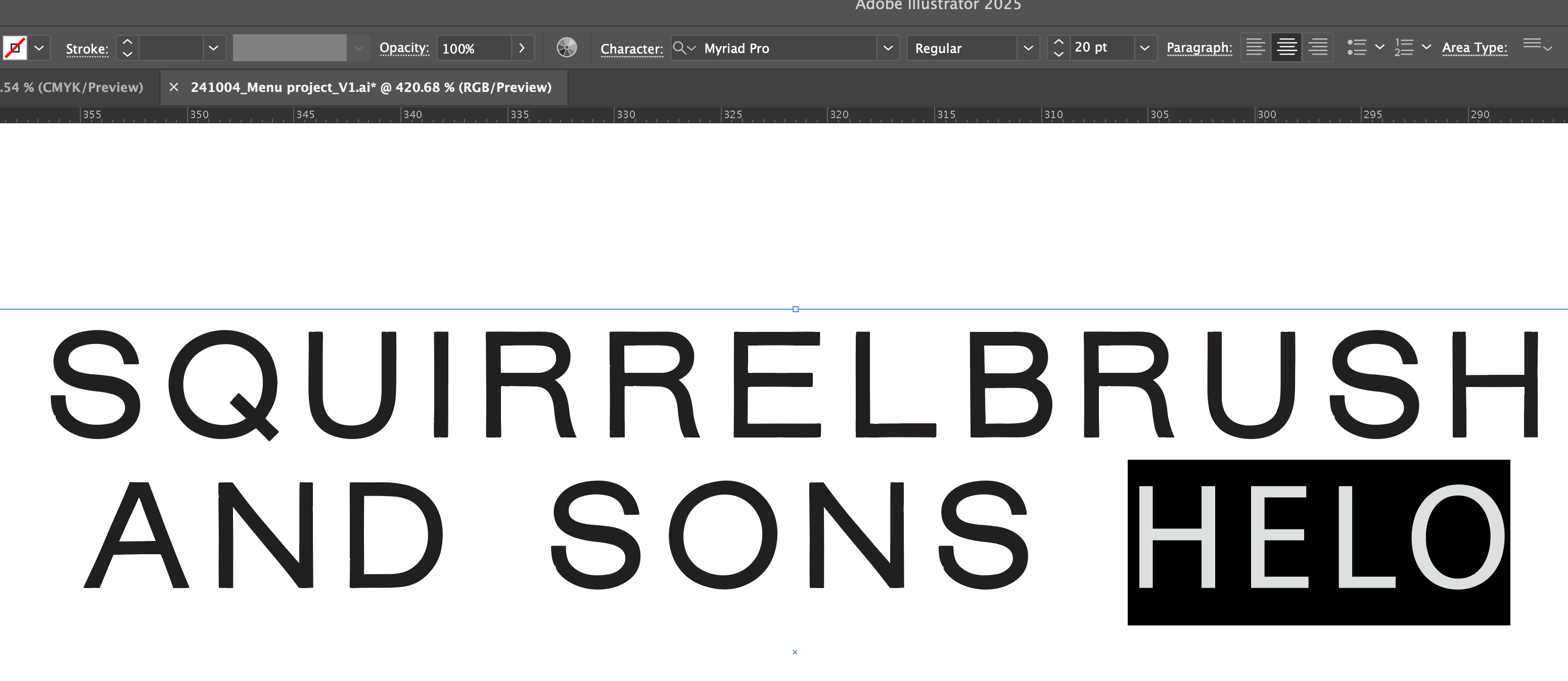Switch to the CMYK/Preview document tab
Viewport: 1568px width, 681px height.
click(72, 87)
